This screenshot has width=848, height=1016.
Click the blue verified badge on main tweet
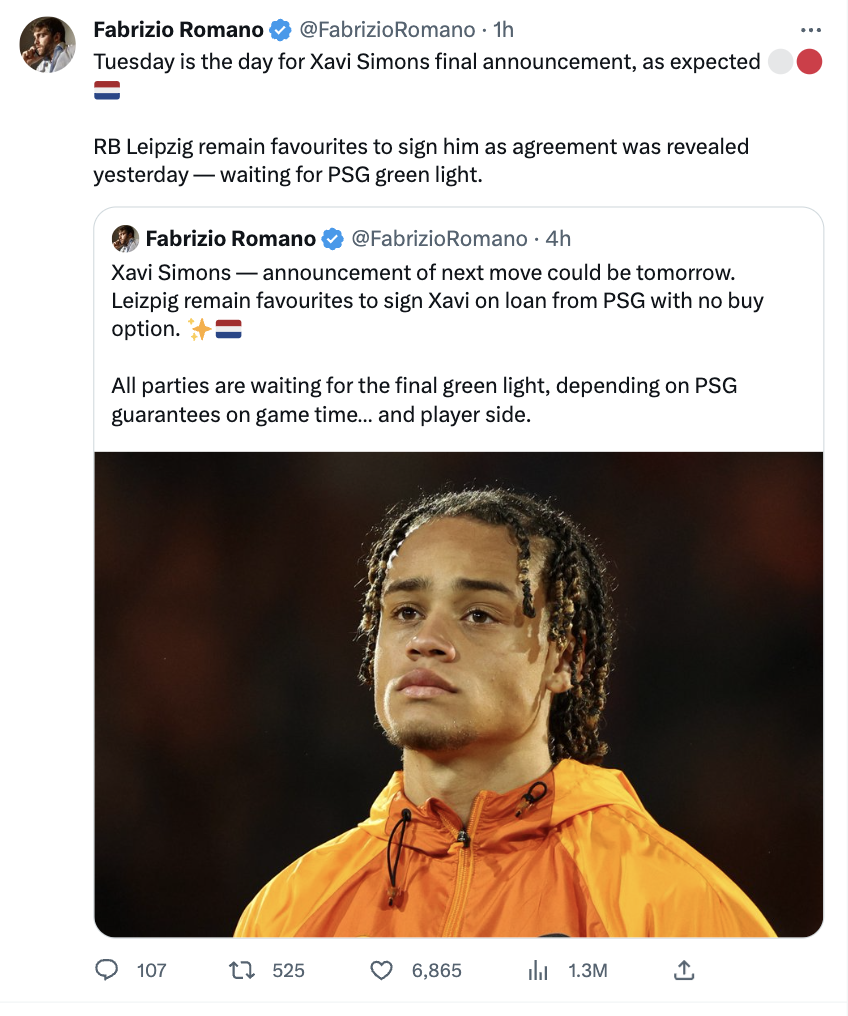click(281, 30)
